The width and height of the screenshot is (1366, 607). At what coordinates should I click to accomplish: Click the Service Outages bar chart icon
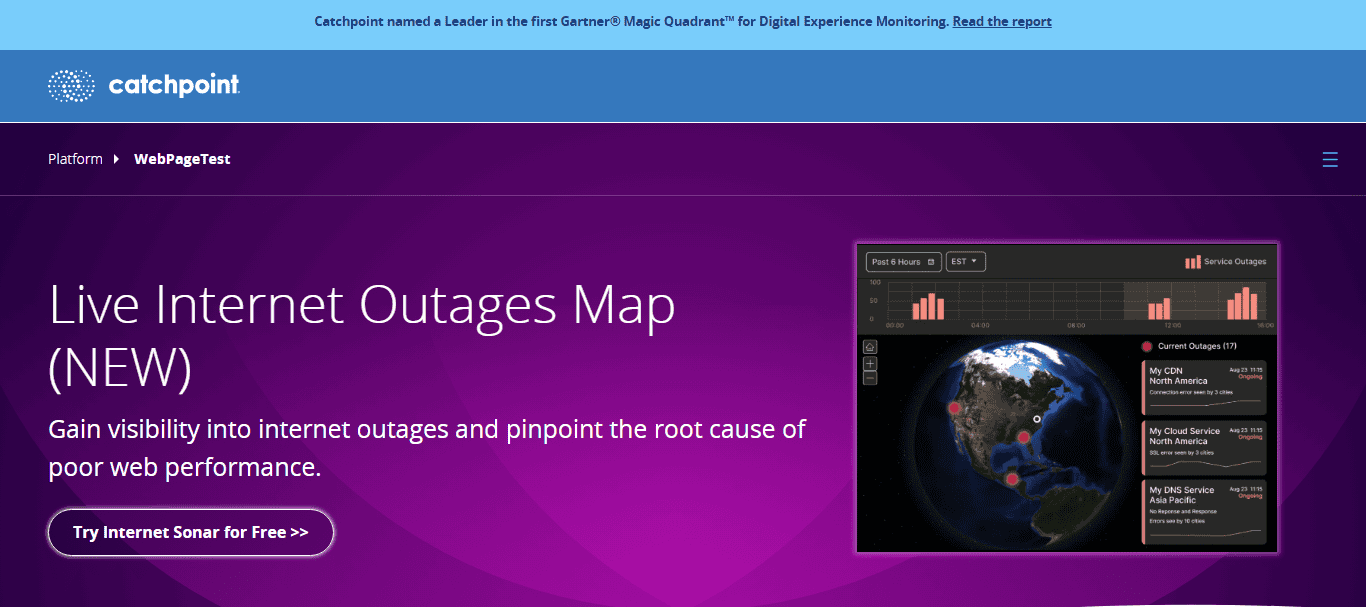pos(1192,262)
